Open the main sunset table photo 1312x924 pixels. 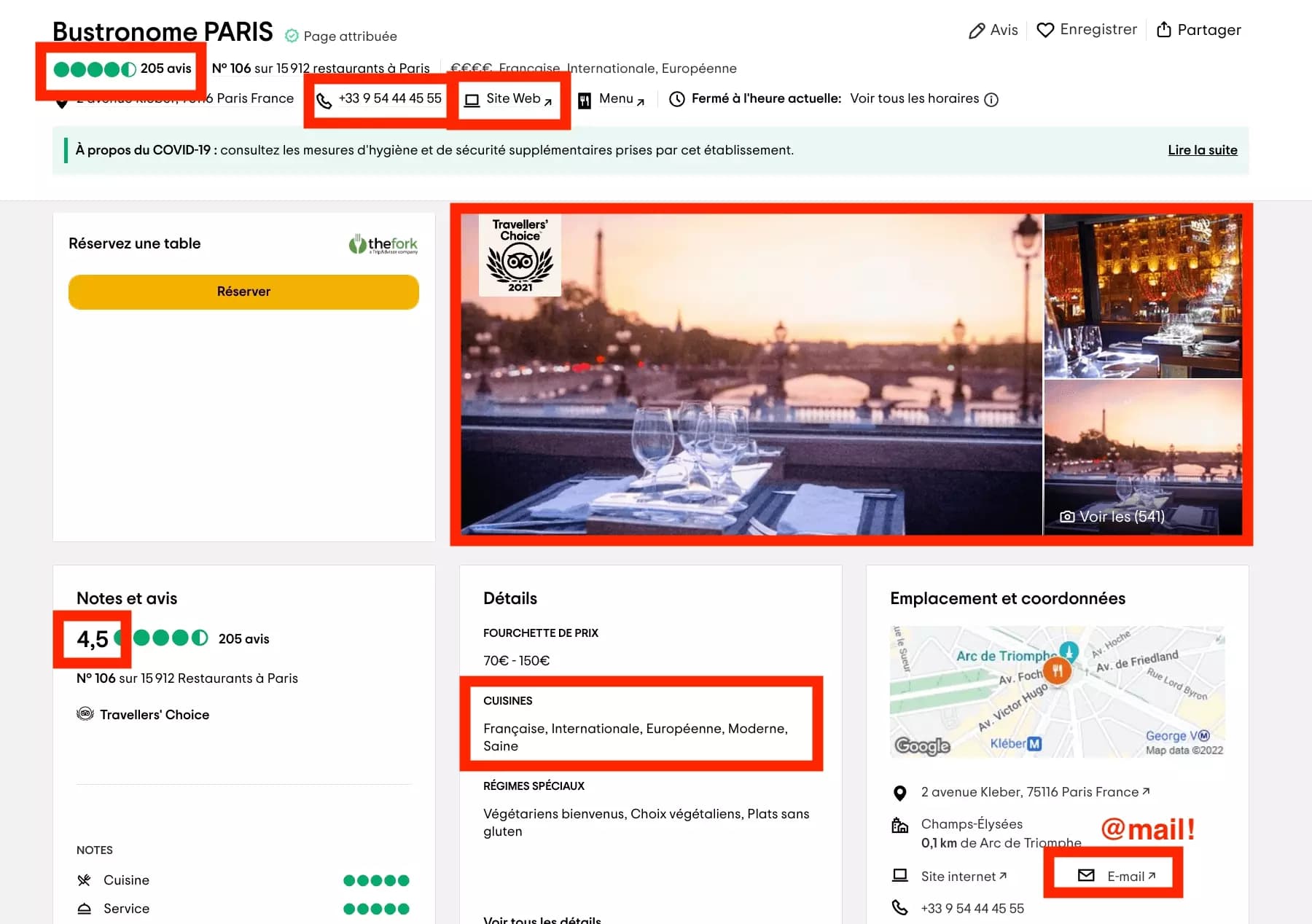click(751, 374)
